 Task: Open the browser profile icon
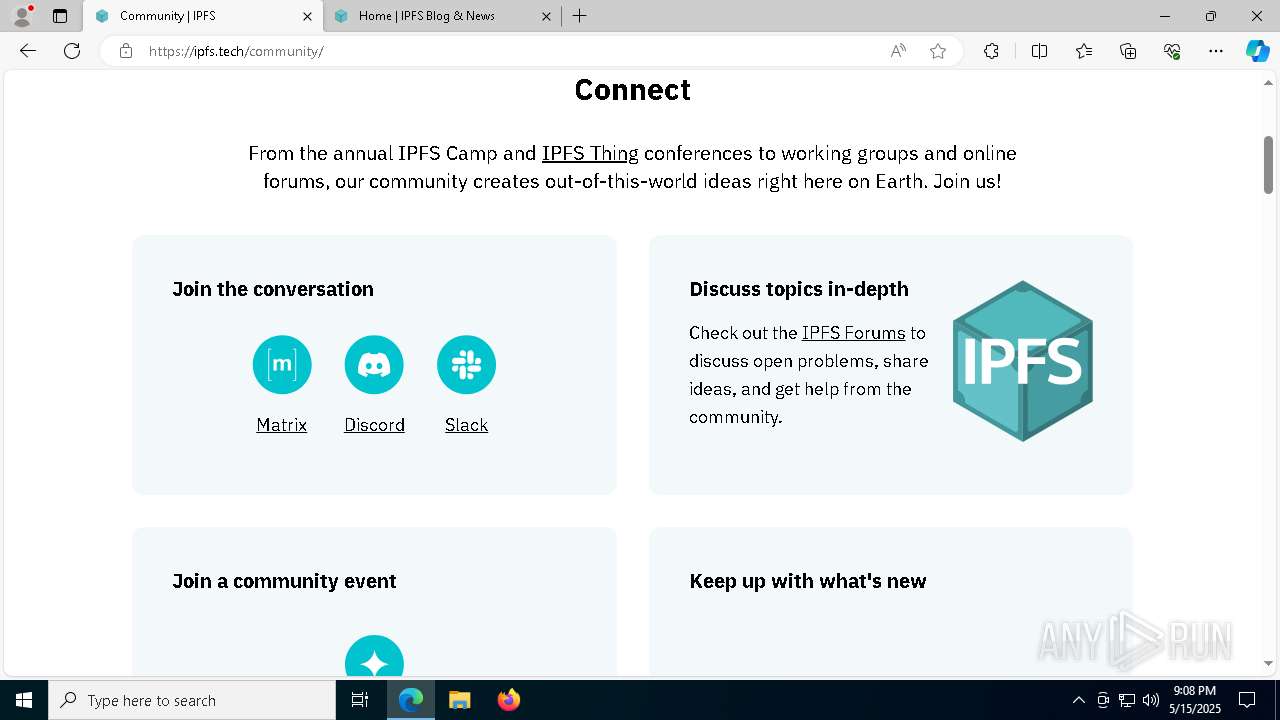pos(22,16)
